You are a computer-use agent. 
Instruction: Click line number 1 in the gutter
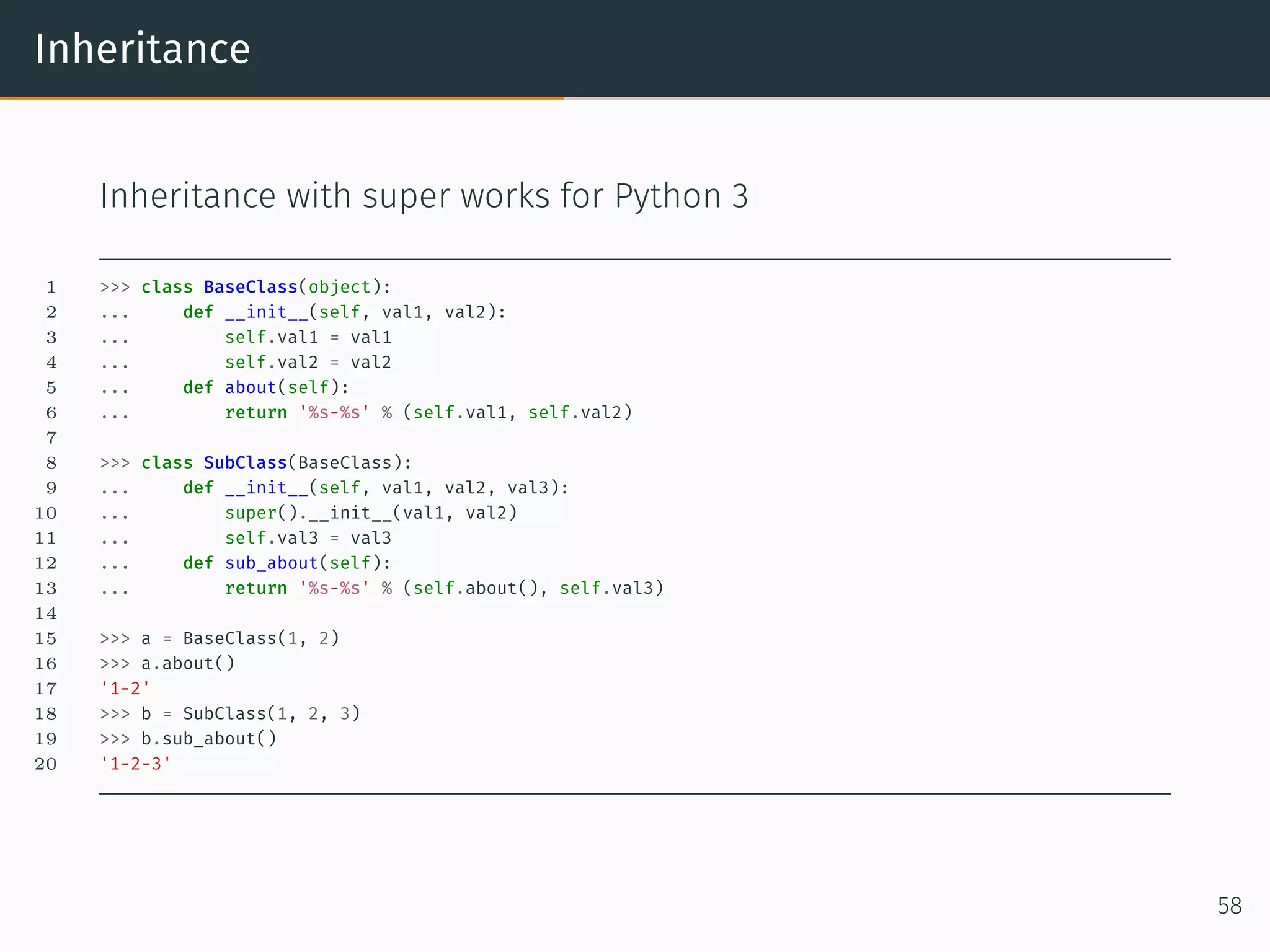pyautogui.click(x=51, y=288)
